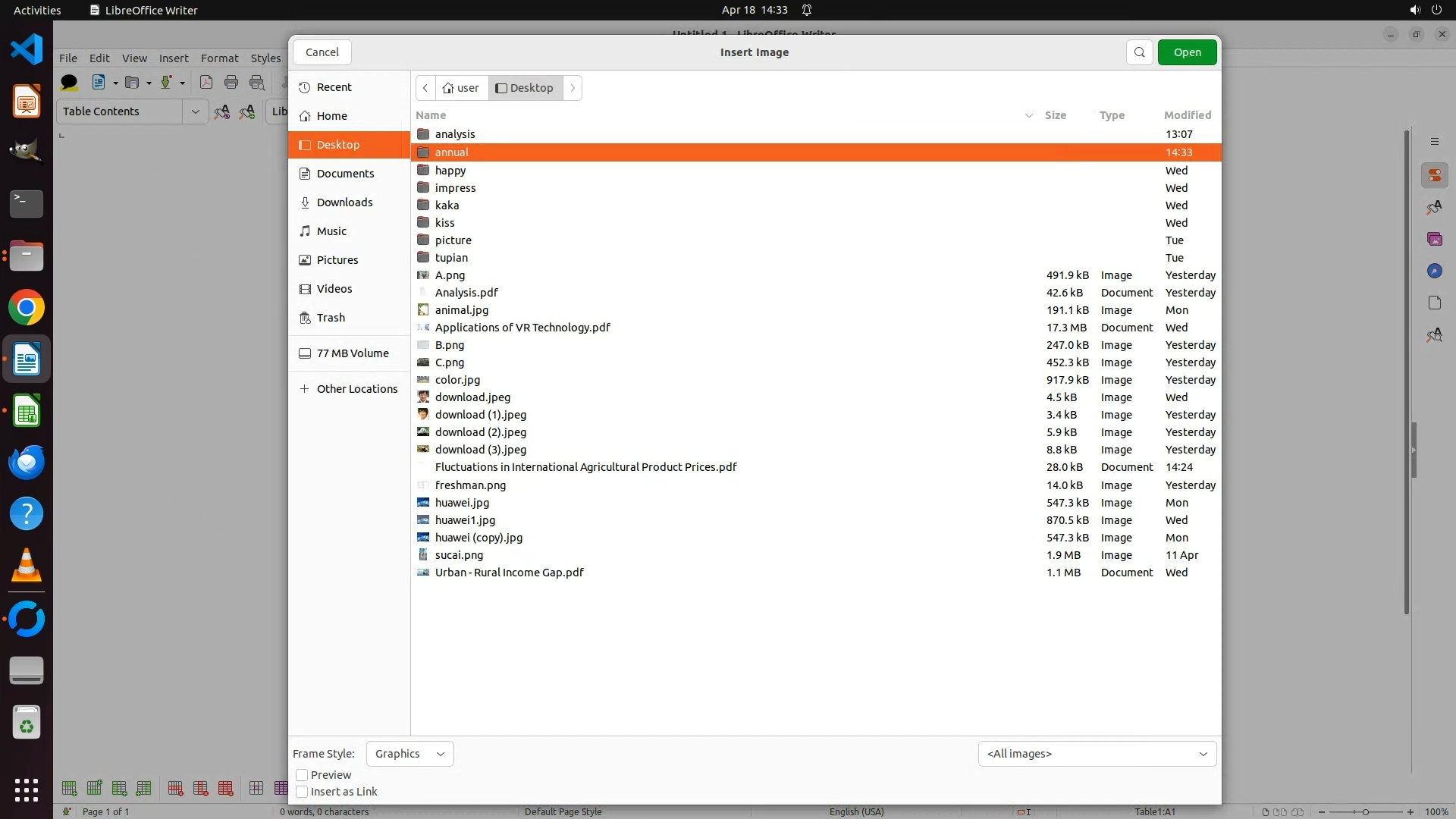Open the Trash location in sidebar

coord(331,318)
